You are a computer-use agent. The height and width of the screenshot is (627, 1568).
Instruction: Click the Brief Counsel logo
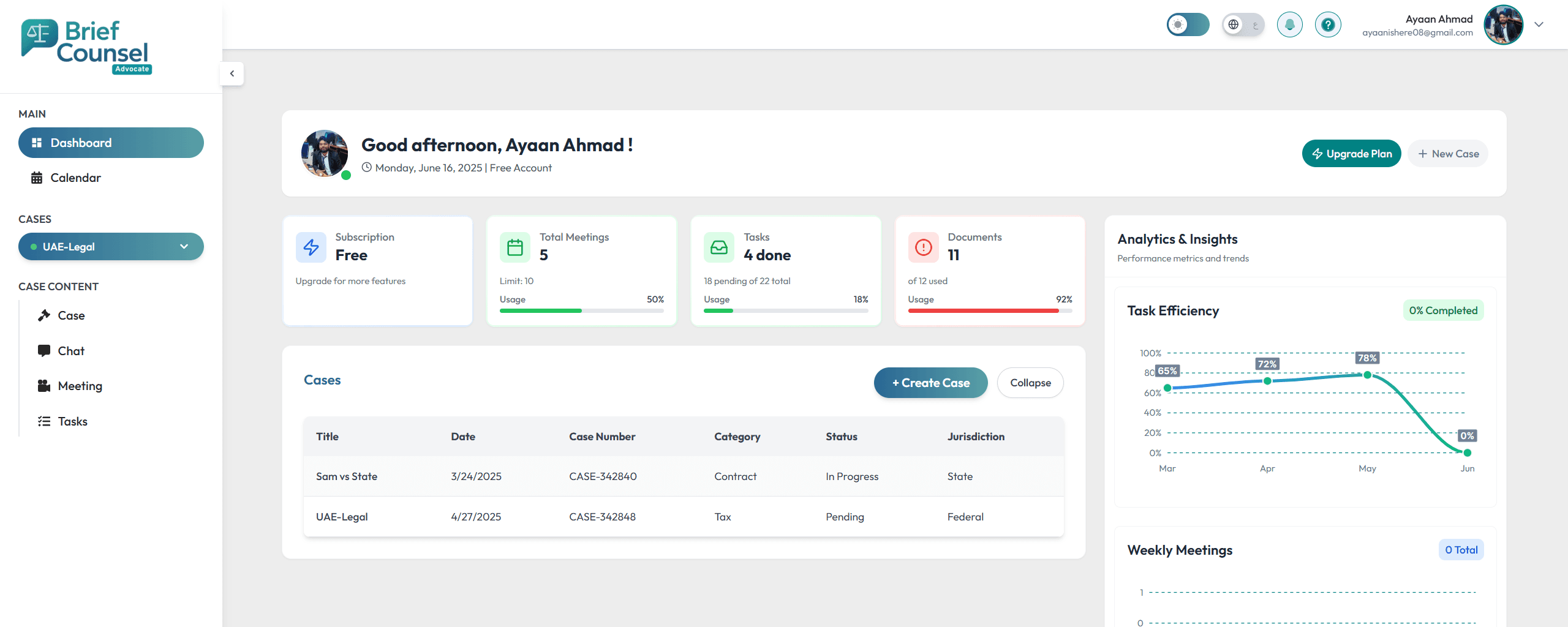[x=86, y=46]
